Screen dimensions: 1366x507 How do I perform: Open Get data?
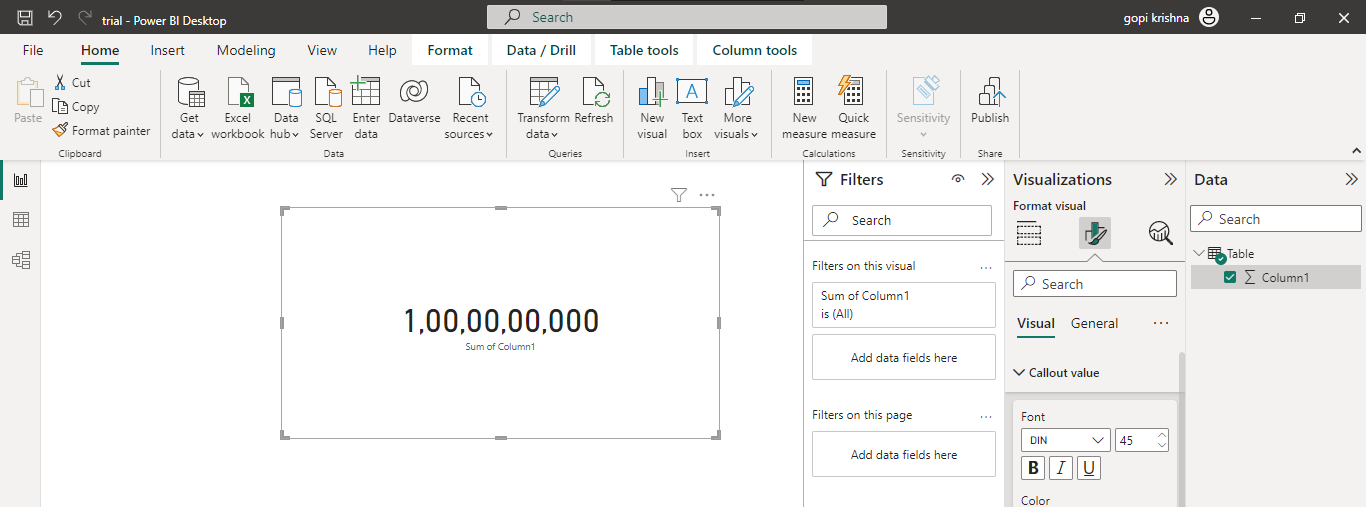click(189, 108)
